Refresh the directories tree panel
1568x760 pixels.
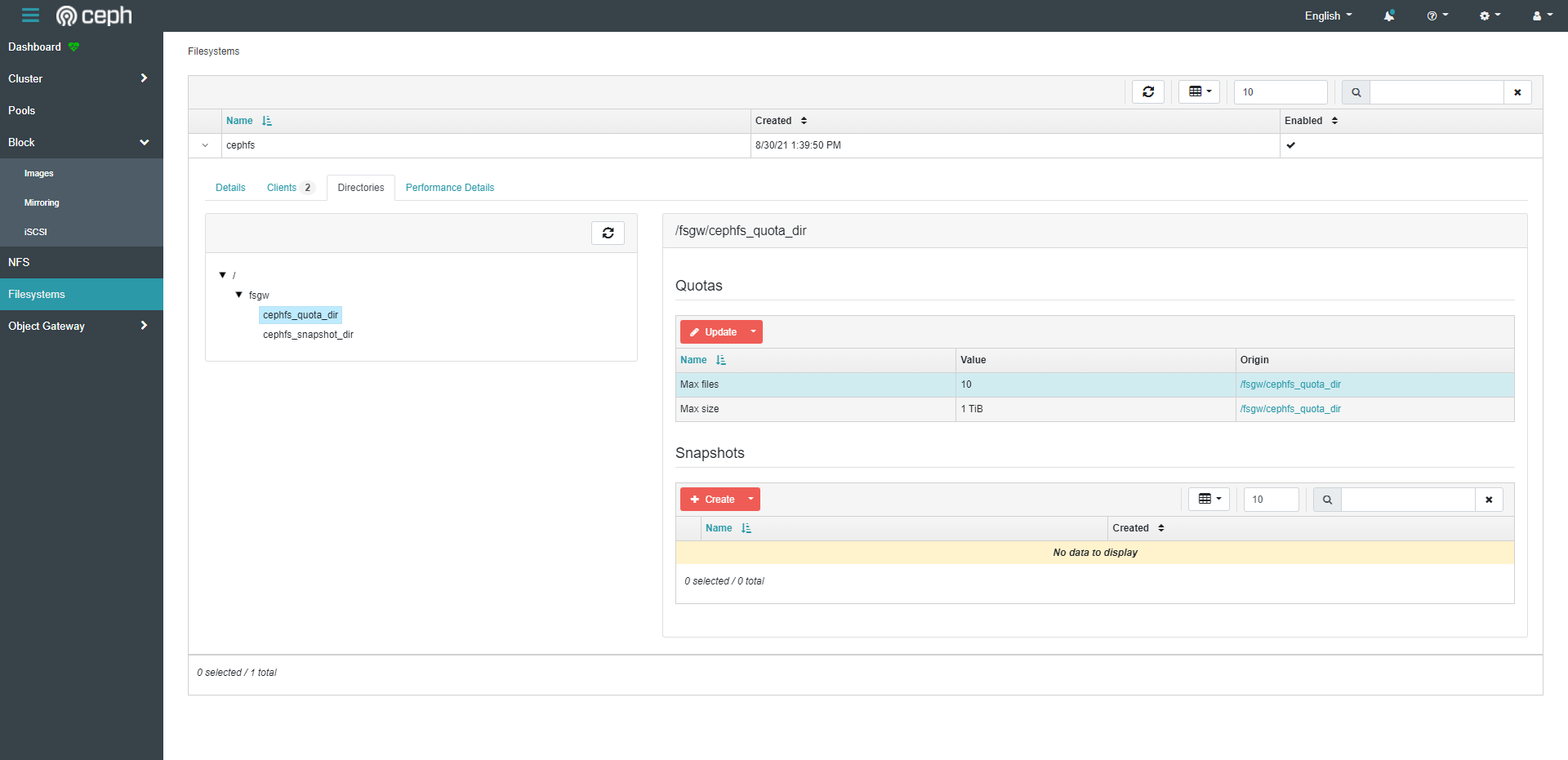[608, 233]
